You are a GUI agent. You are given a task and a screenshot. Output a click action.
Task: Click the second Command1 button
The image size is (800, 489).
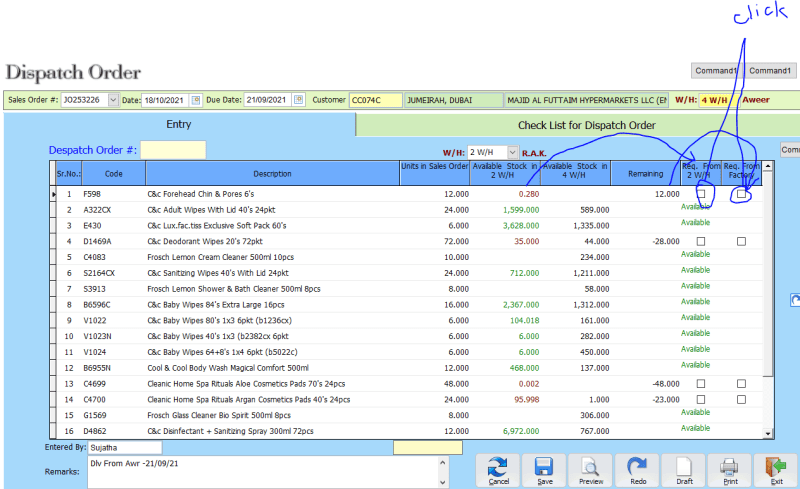click(x=770, y=71)
